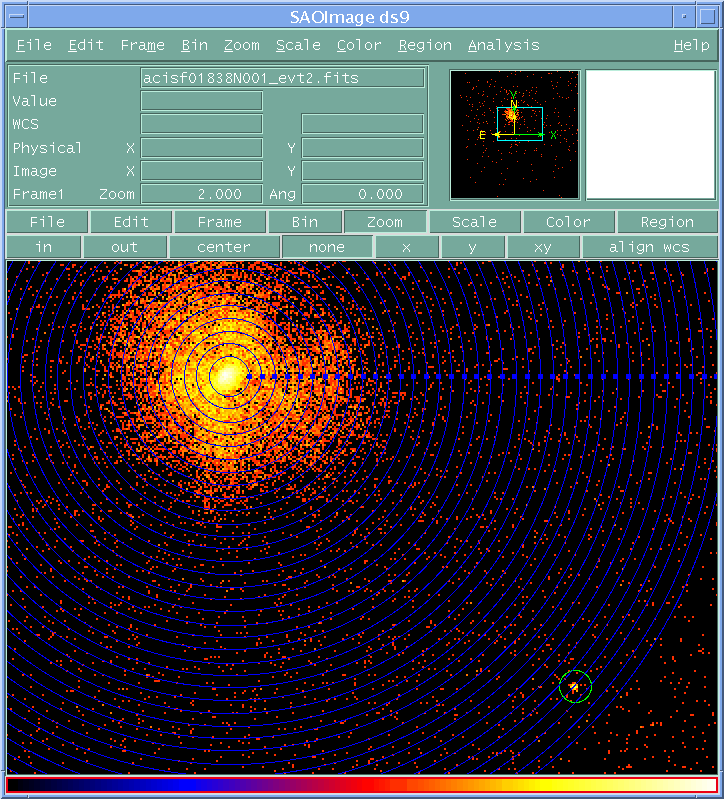The width and height of the screenshot is (724, 799).
Task: Click the color bar below the image
Action: click(361, 785)
